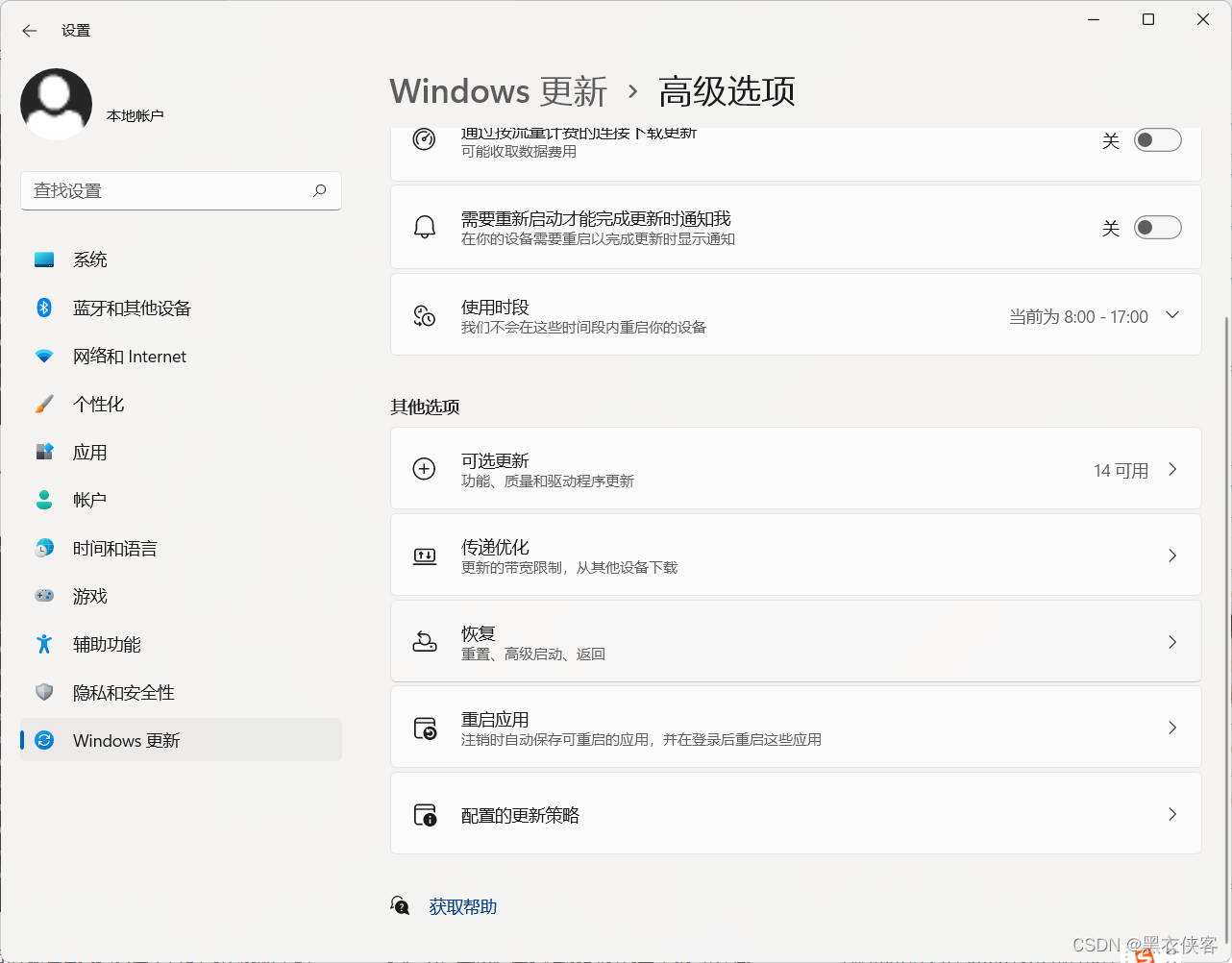Open 恢复 via its chevron

1172,642
